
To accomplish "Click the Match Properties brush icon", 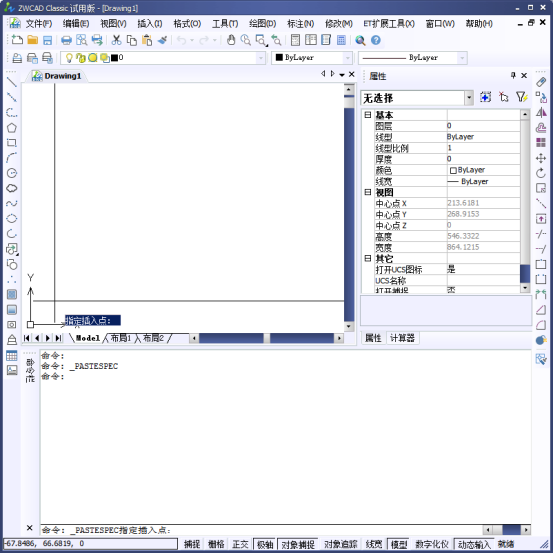I will 163,40.
